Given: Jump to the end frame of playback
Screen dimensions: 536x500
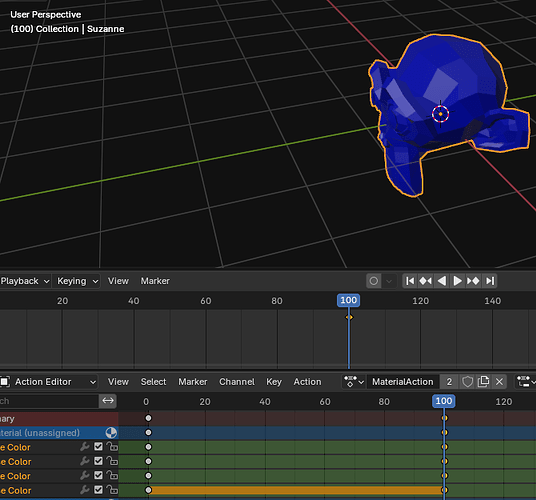Looking at the screenshot, I should [490, 281].
